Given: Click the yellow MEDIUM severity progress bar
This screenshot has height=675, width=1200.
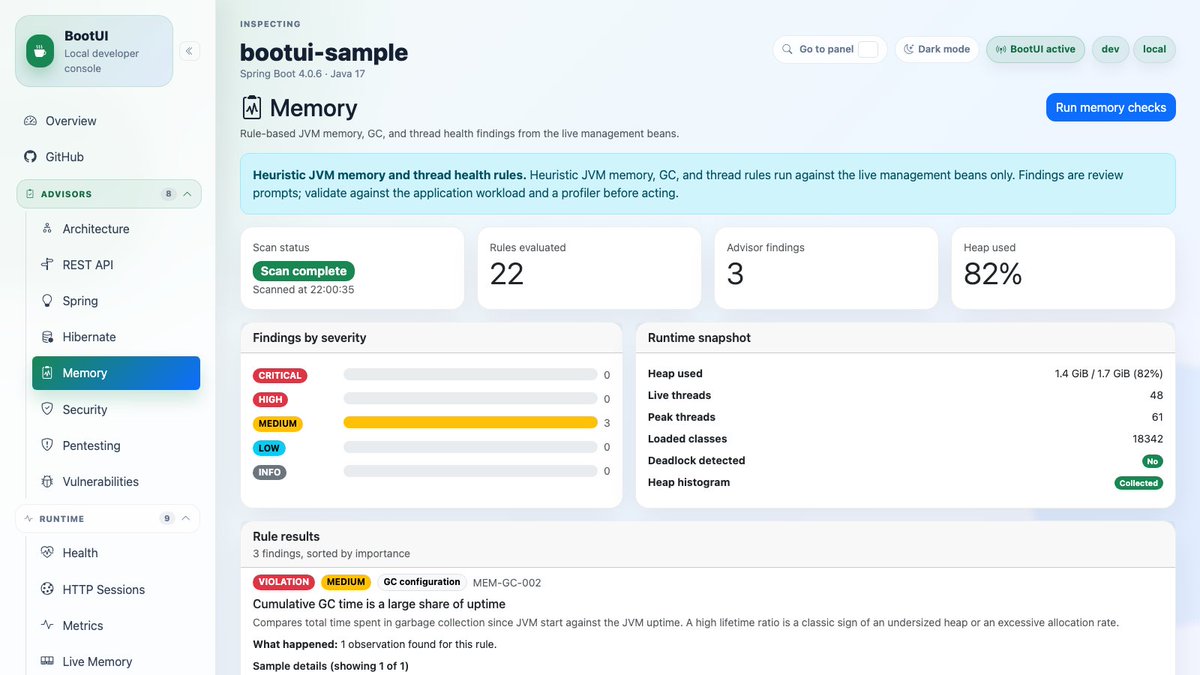Looking at the screenshot, I should tap(470, 423).
